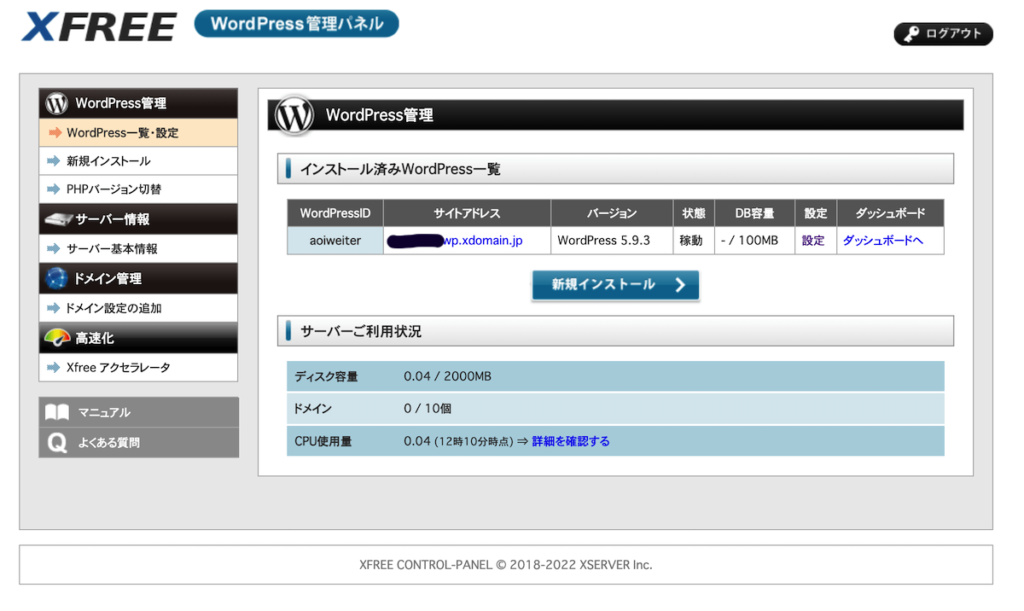Click the XFREE logo
Screen dimensions: 1024x611
(x=99, y=26)
